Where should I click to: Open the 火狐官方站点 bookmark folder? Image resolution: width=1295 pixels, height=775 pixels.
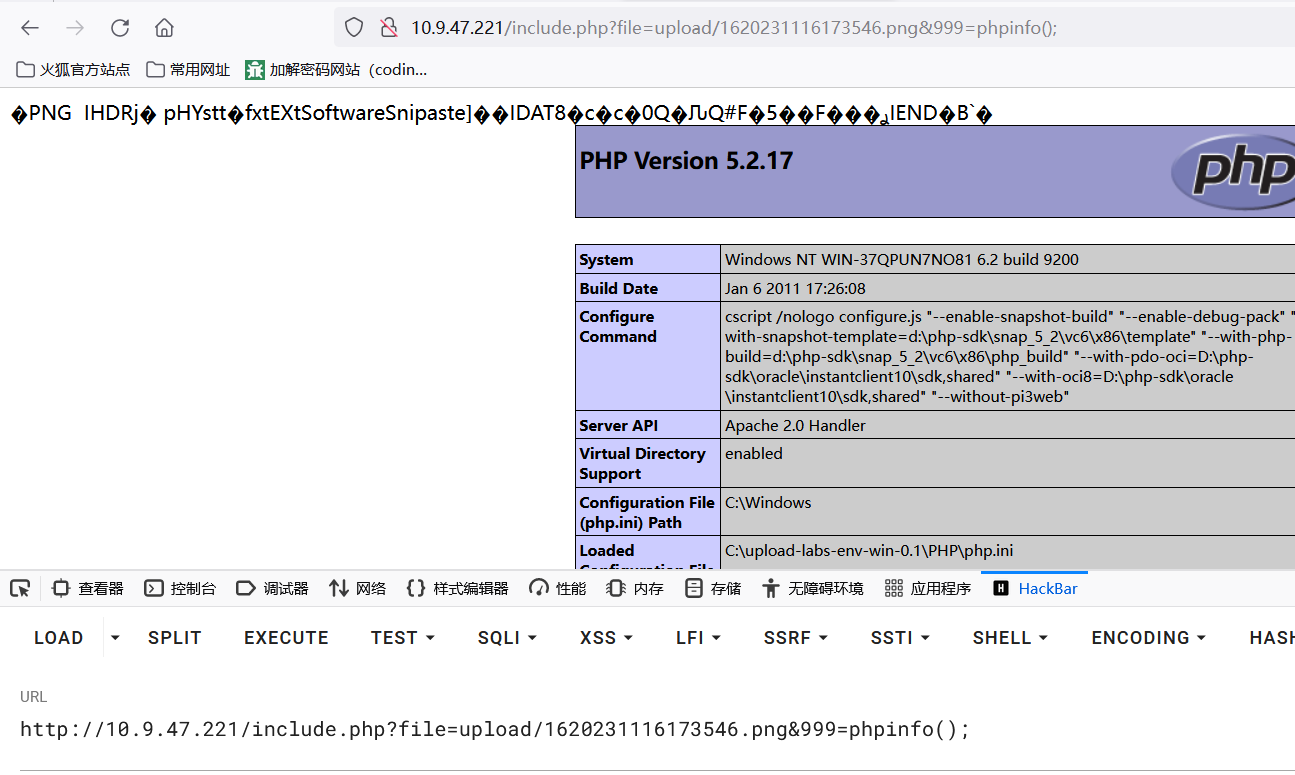74,70
